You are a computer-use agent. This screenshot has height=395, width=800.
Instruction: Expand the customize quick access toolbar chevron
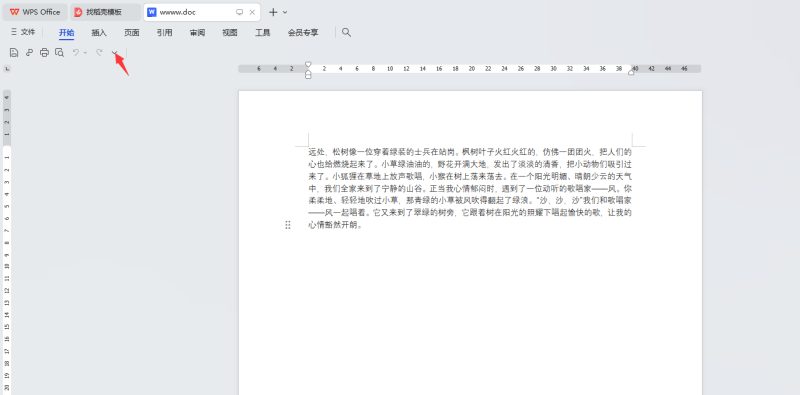[115, 53]
